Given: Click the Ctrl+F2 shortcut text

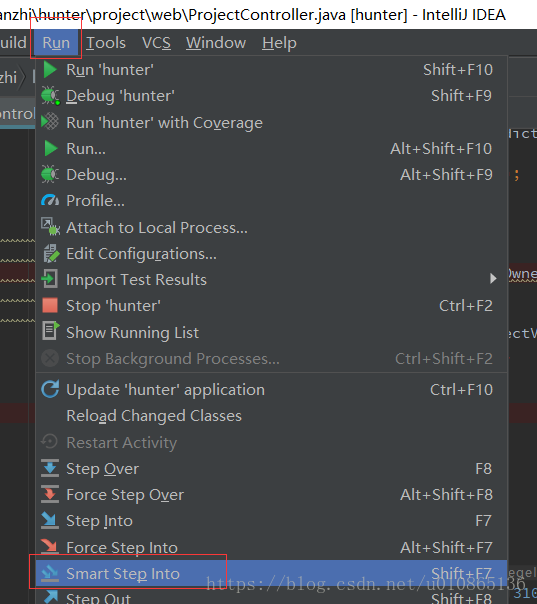Looking at the screenshot, I should tap(466, 306).
